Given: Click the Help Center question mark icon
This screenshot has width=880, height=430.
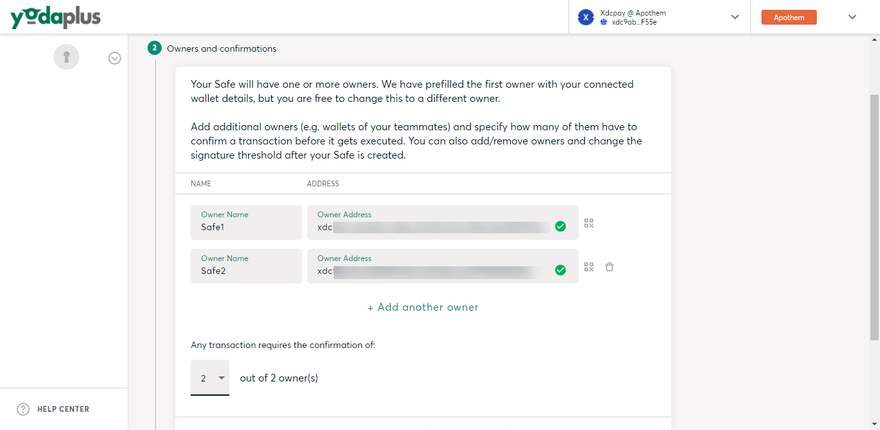Looking at the screenshot, I should [23, 409].
